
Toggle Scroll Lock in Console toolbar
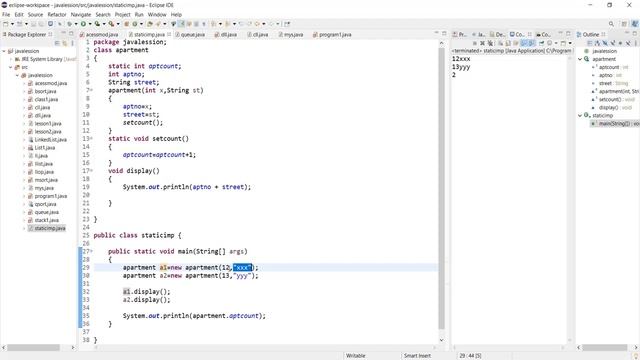(x=508, y=43)
